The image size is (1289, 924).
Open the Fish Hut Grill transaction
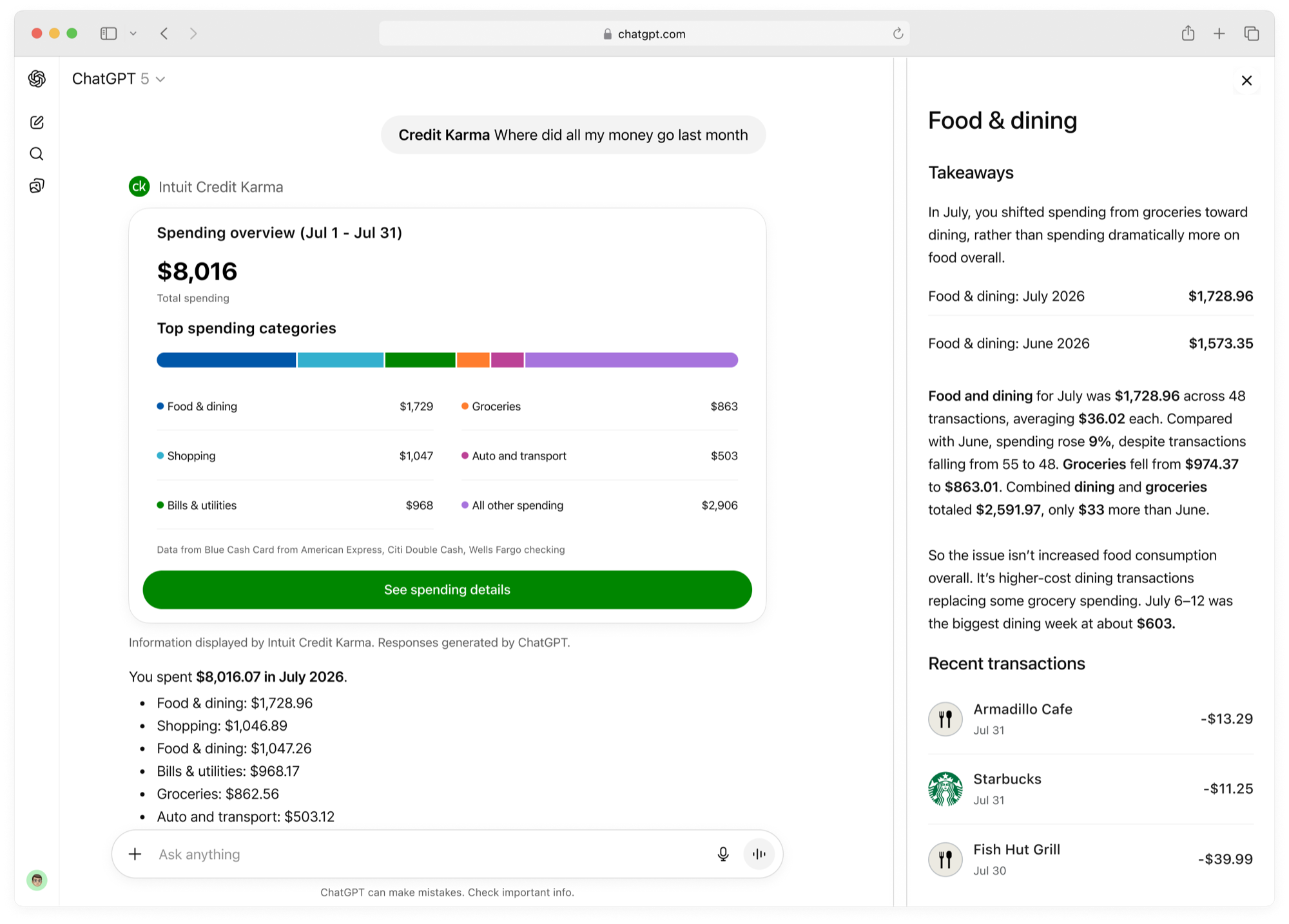(x=1090, y=860)
